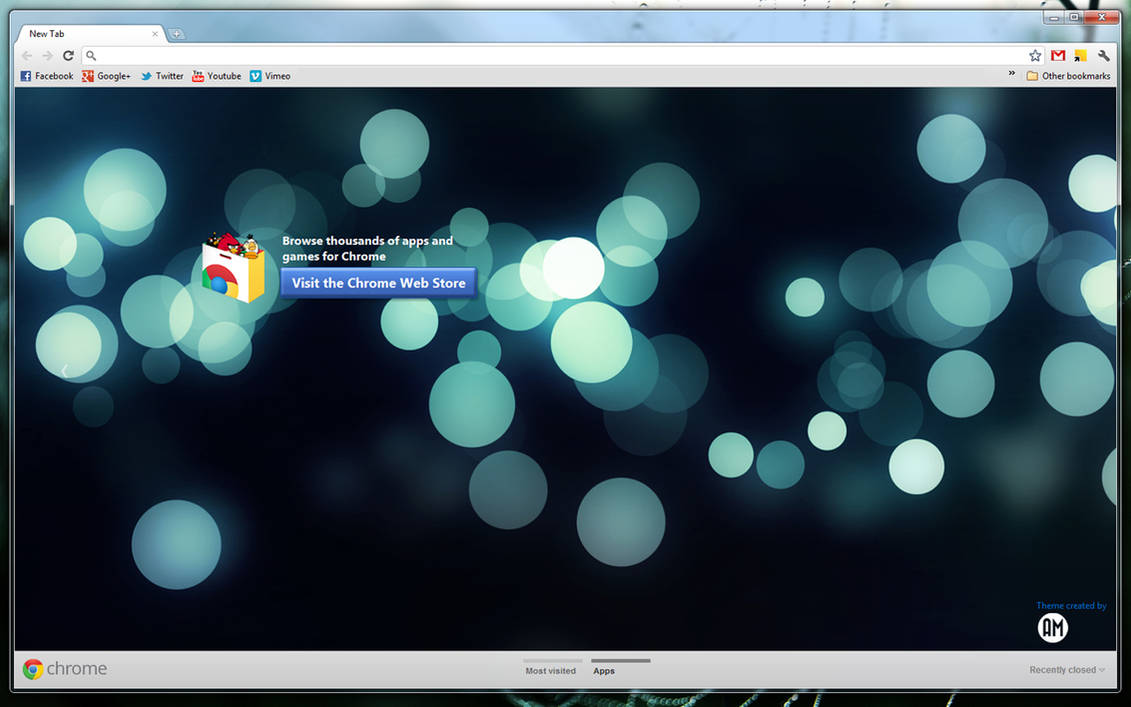Go back using the browser back arrow

pyautogui.click(x=27, y=56)
